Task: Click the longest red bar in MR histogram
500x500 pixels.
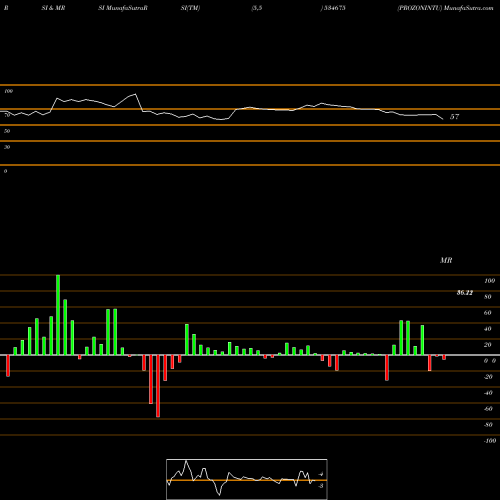Action: tap(158, 386)
